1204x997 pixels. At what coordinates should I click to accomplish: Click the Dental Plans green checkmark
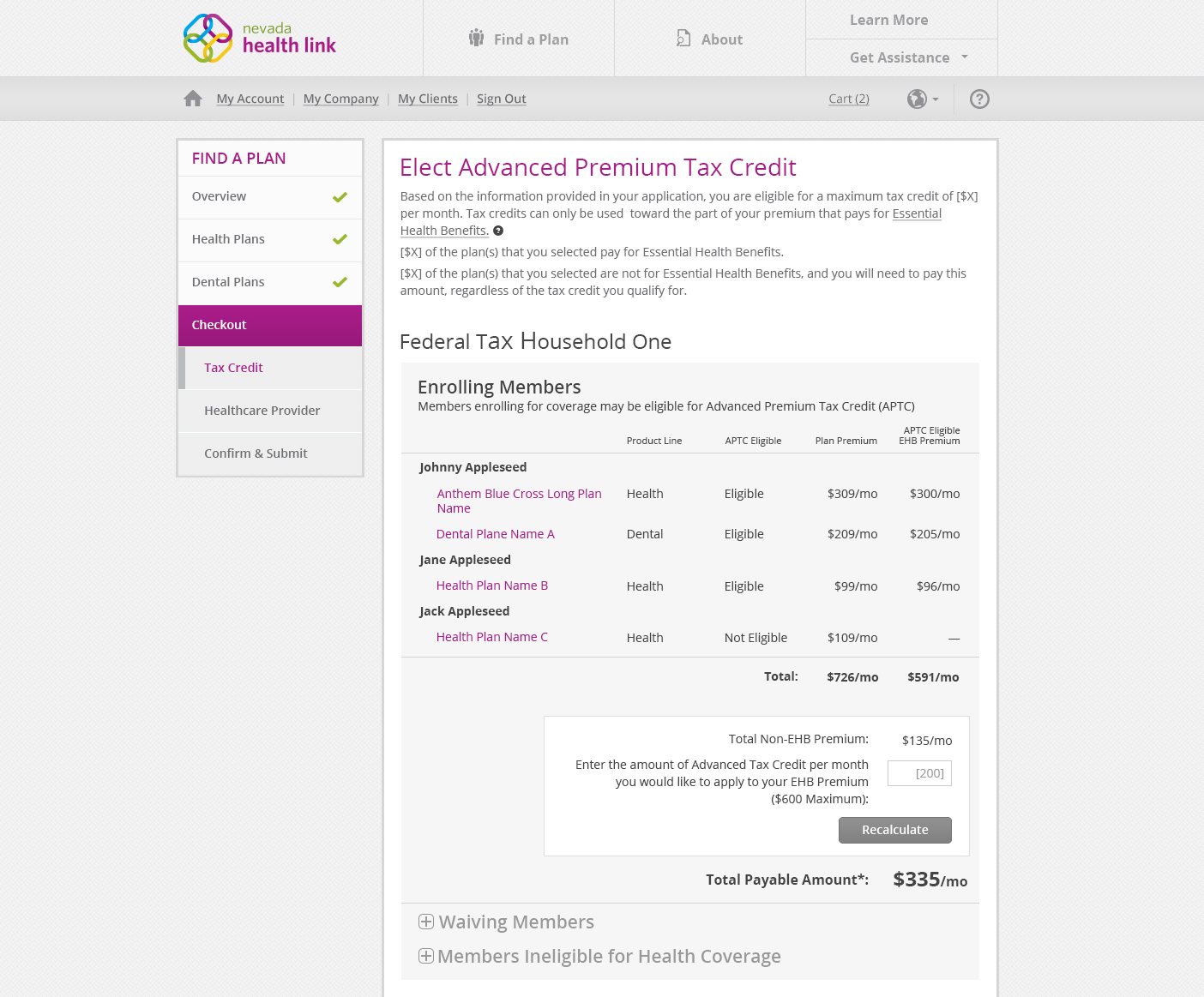point(340,282)
